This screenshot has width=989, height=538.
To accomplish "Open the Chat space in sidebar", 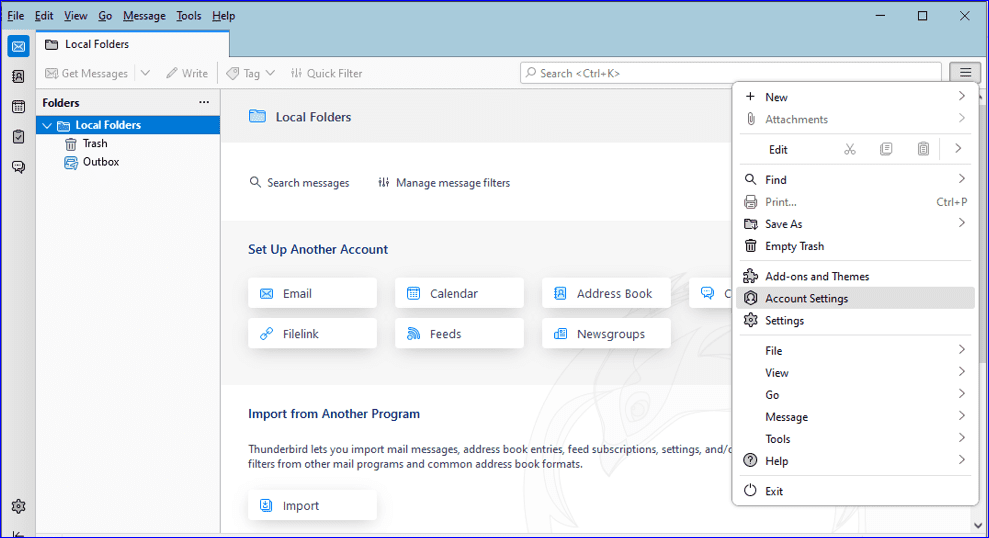I will (18, 167).
